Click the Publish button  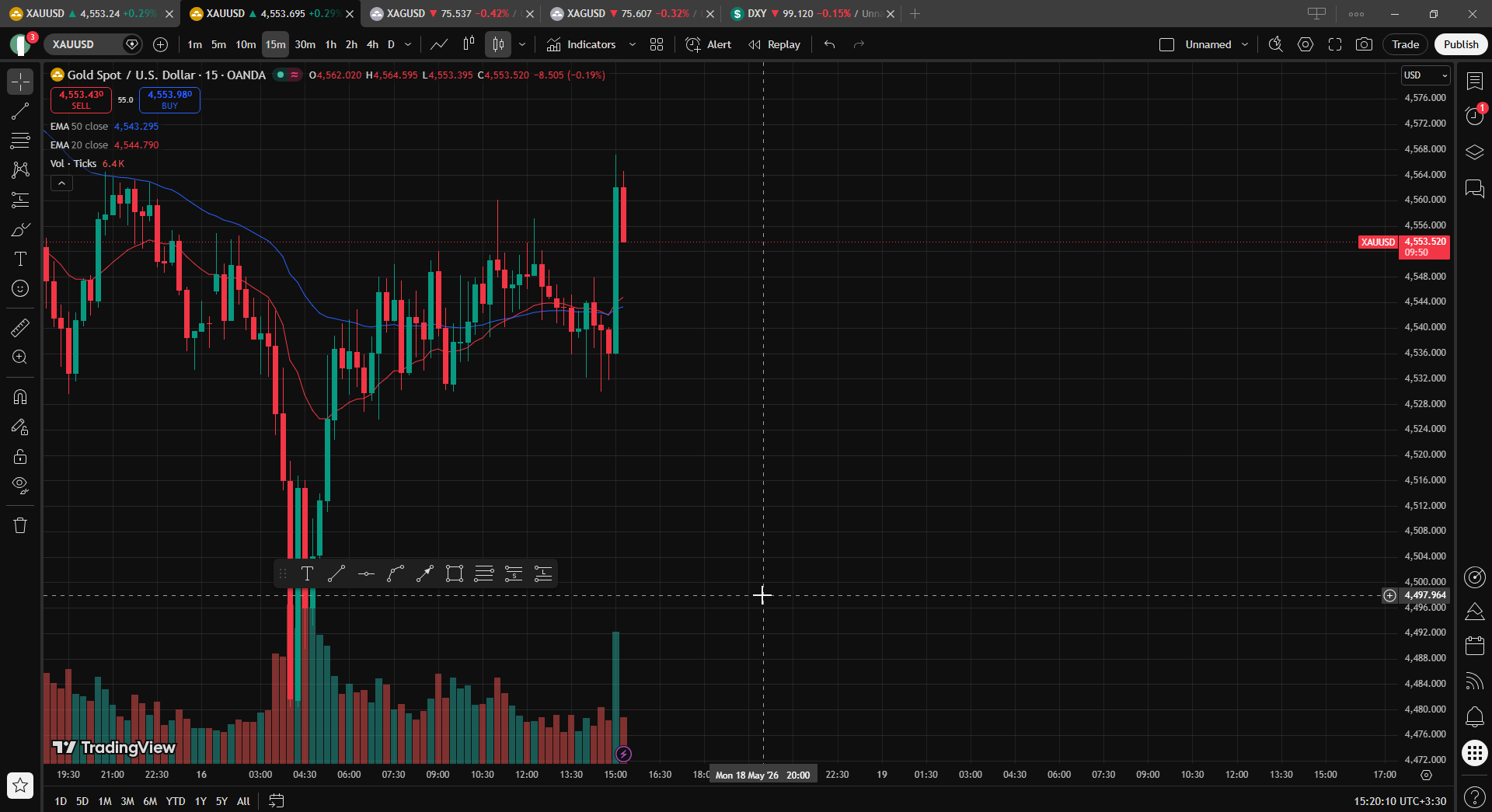pyautogui.click(x=1461, y=44)
